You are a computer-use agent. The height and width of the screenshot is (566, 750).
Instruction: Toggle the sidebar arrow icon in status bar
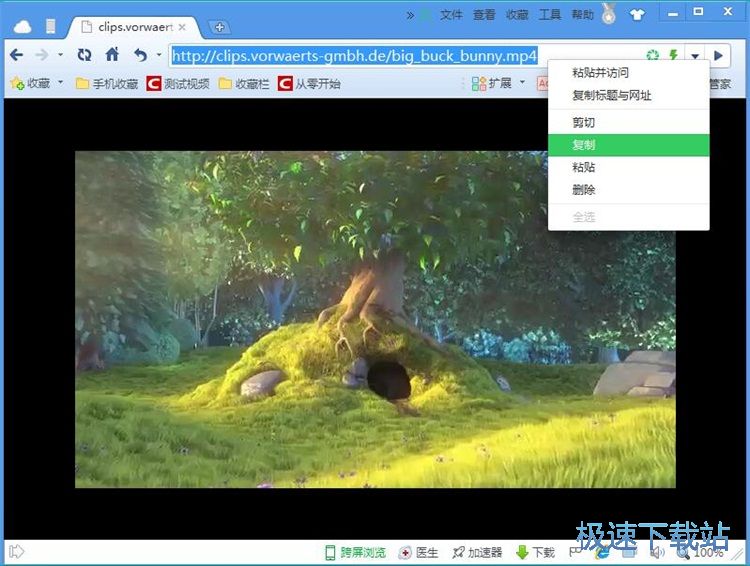point(16,552)
